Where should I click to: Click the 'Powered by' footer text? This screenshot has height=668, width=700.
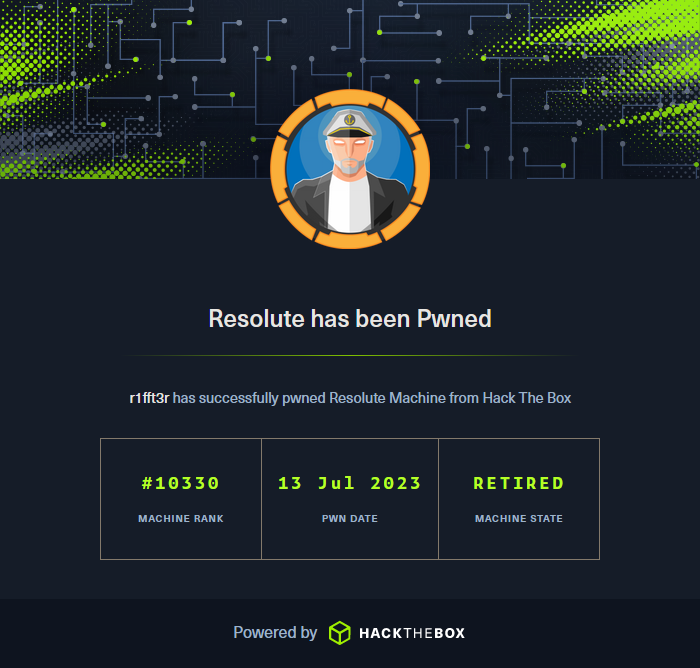[275, 632]
